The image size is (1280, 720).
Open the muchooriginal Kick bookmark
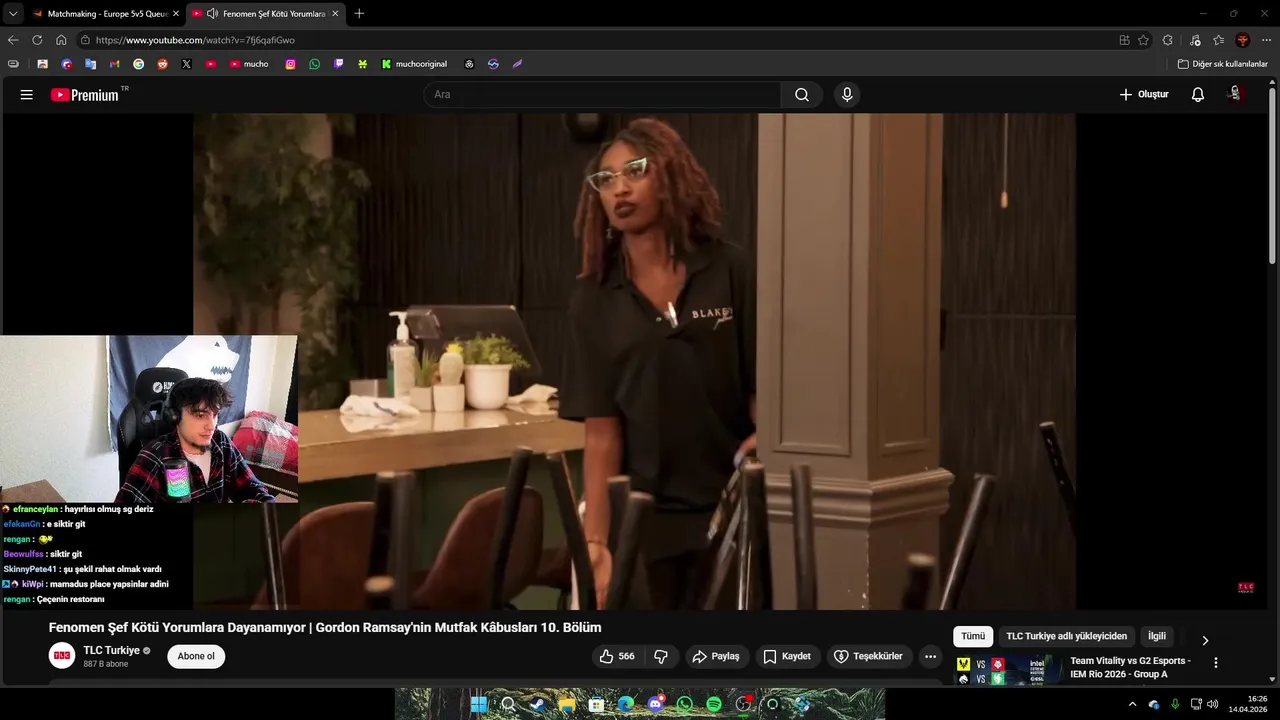tap(415, 64)
